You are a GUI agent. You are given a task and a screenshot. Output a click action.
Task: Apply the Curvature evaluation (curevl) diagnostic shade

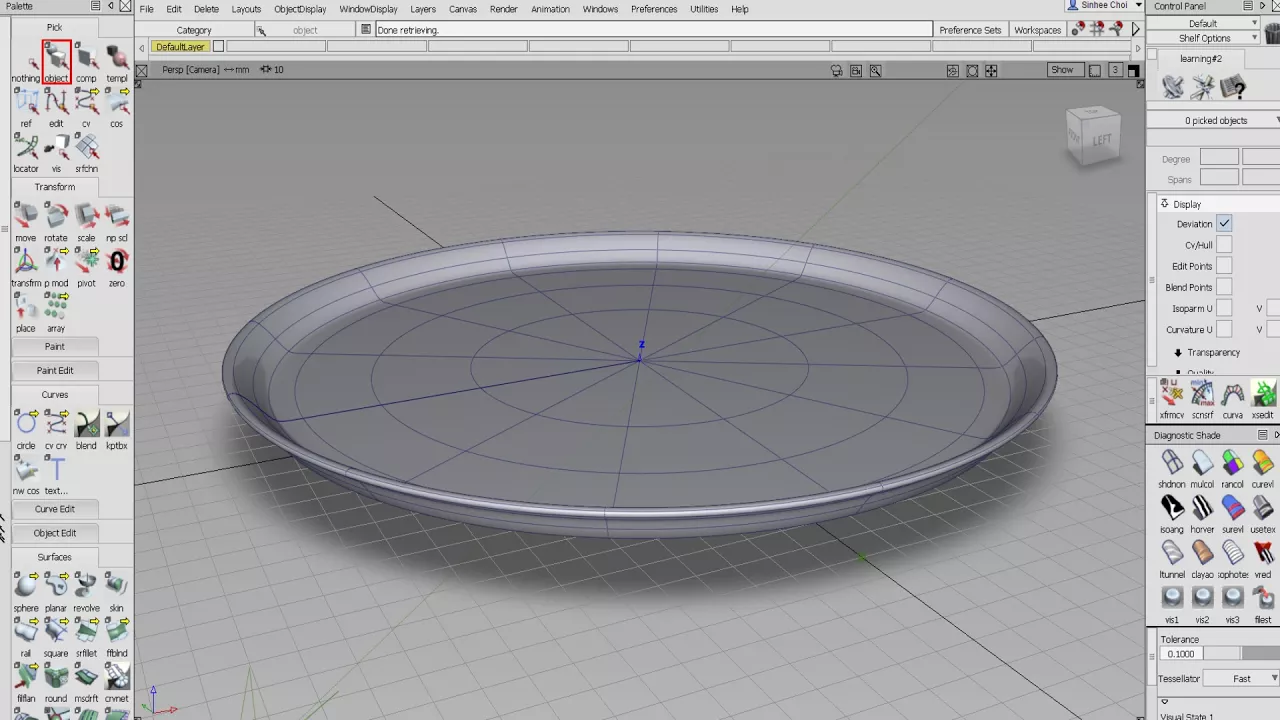1263,467
